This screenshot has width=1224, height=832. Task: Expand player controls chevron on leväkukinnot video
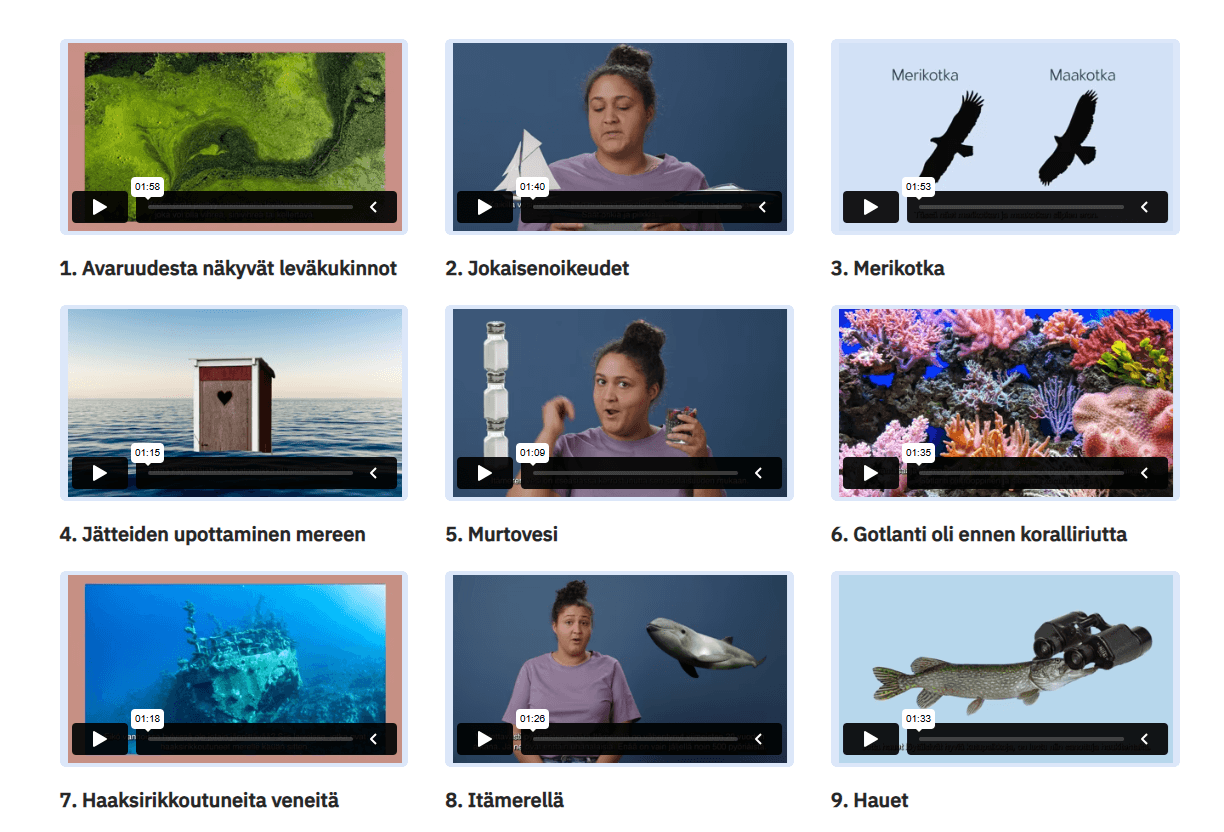375,207
